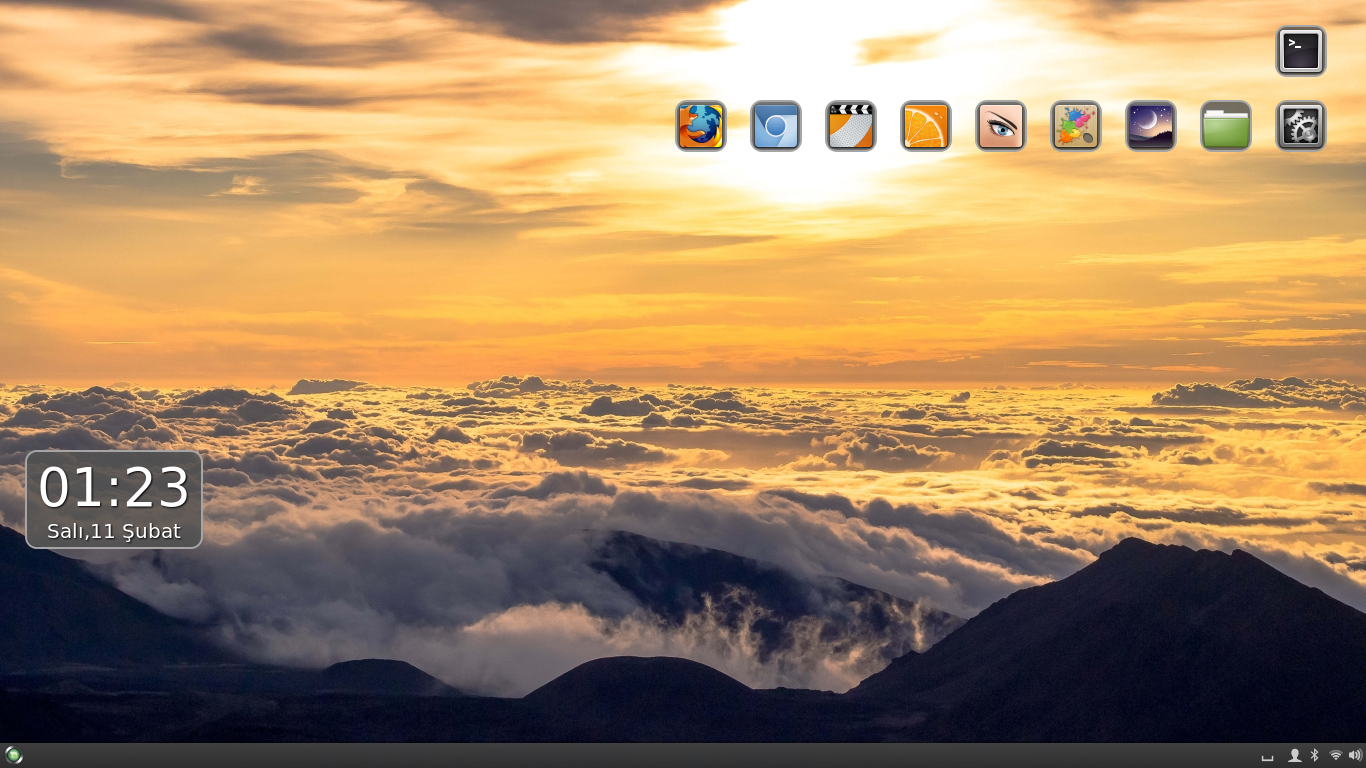Open the paint splash drawing app icon

[1076, 126]
